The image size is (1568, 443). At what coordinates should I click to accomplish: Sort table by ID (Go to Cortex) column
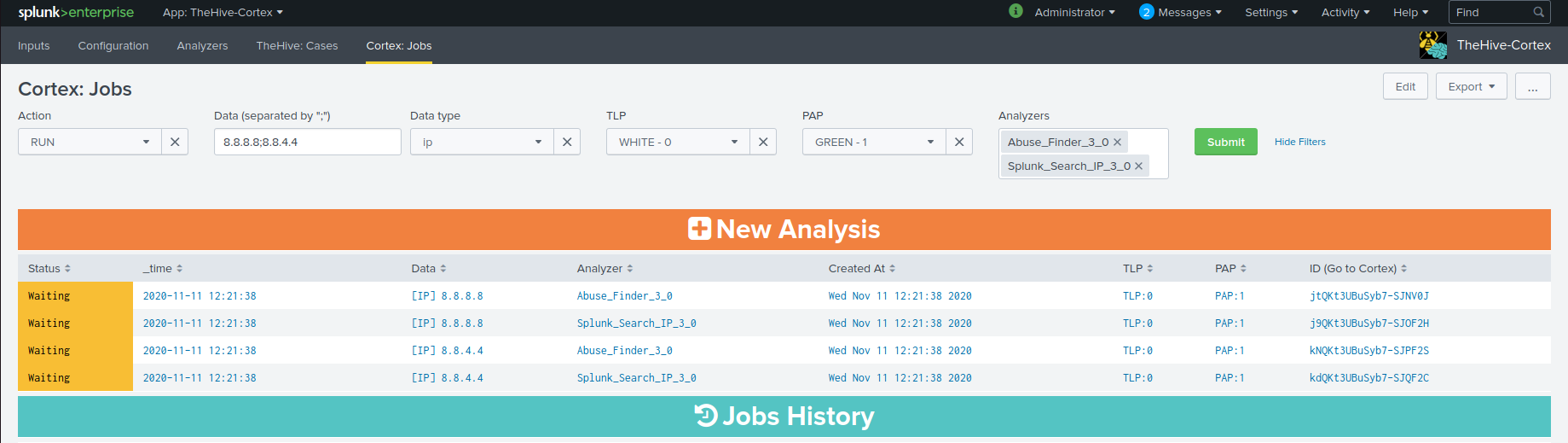(x=1358, y=268)
